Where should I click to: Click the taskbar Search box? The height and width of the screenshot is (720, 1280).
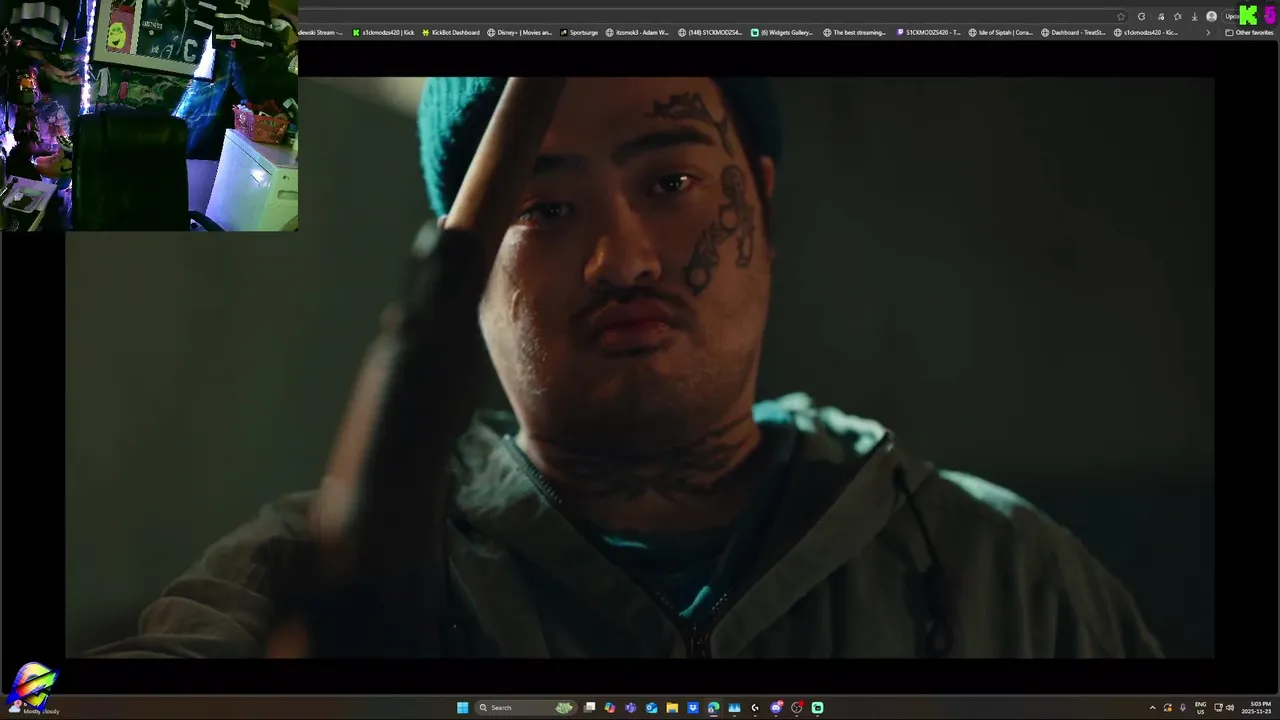point(526,708)
